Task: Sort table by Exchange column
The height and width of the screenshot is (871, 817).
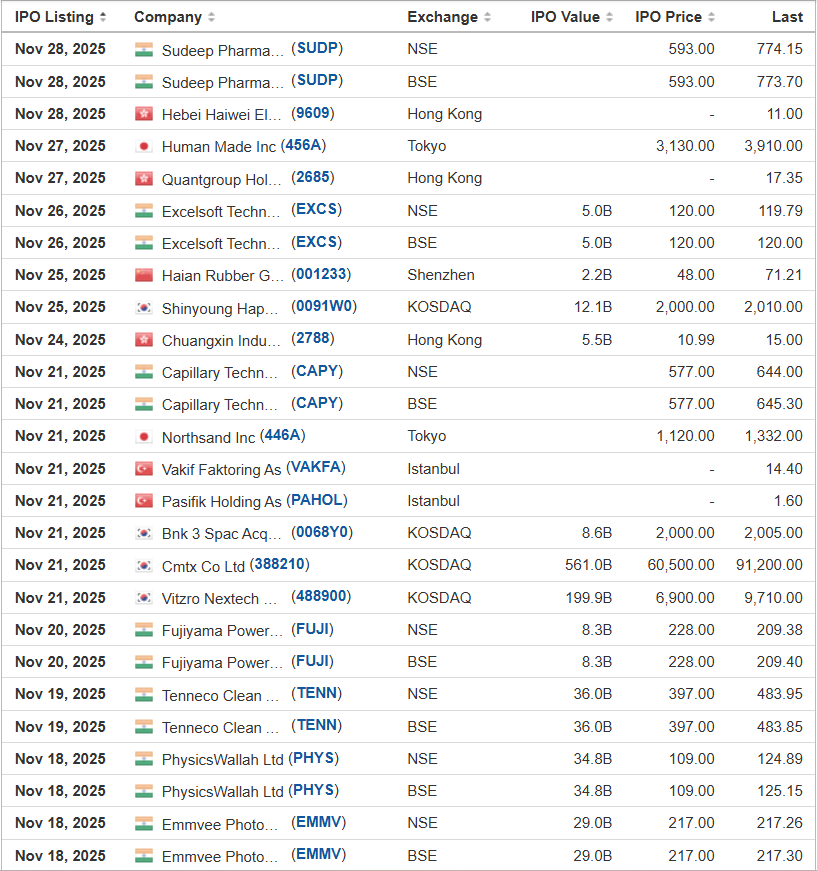Action: (449, 17)
